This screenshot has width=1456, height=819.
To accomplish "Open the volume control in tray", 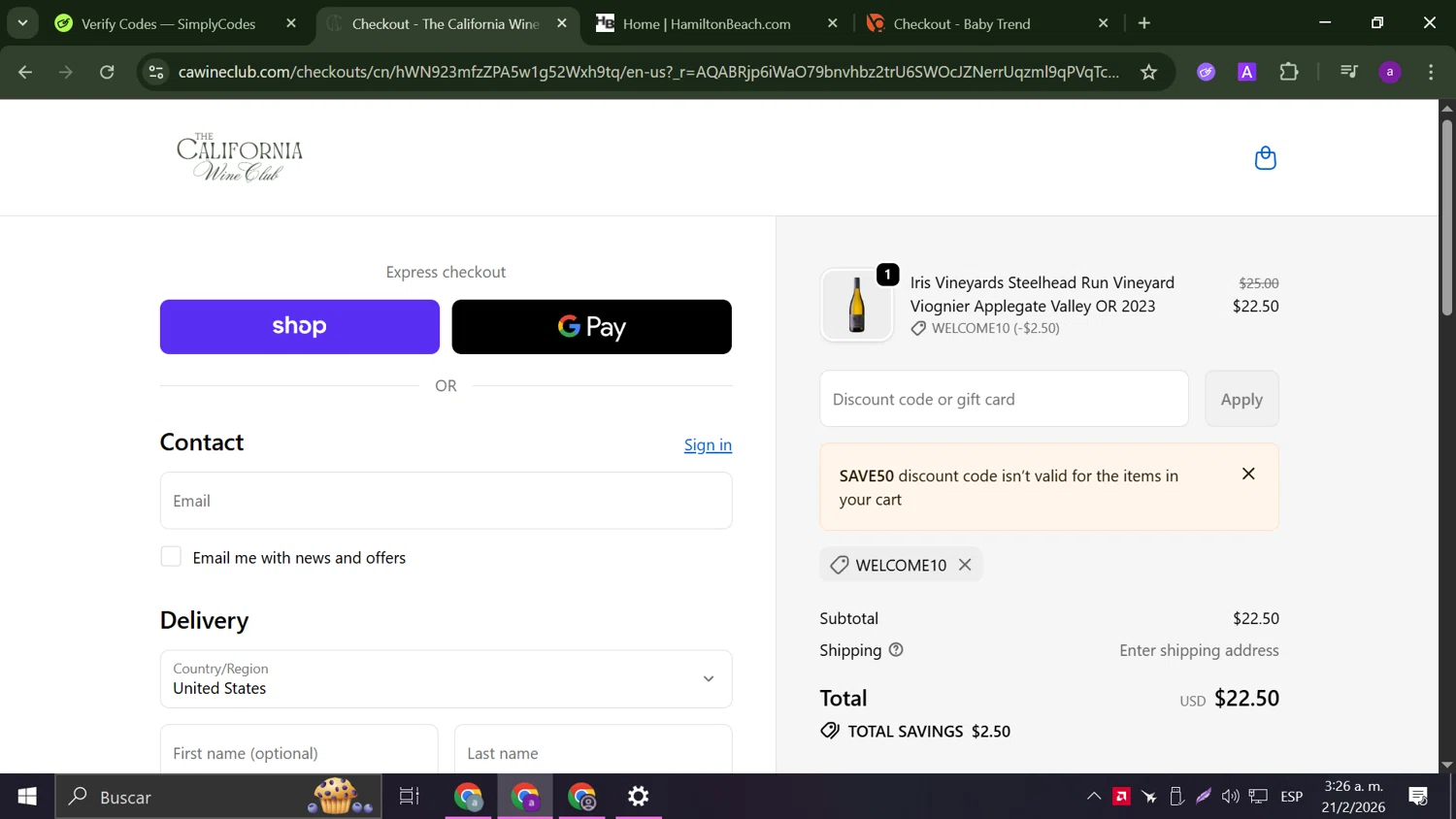I will click(1231, 797).
